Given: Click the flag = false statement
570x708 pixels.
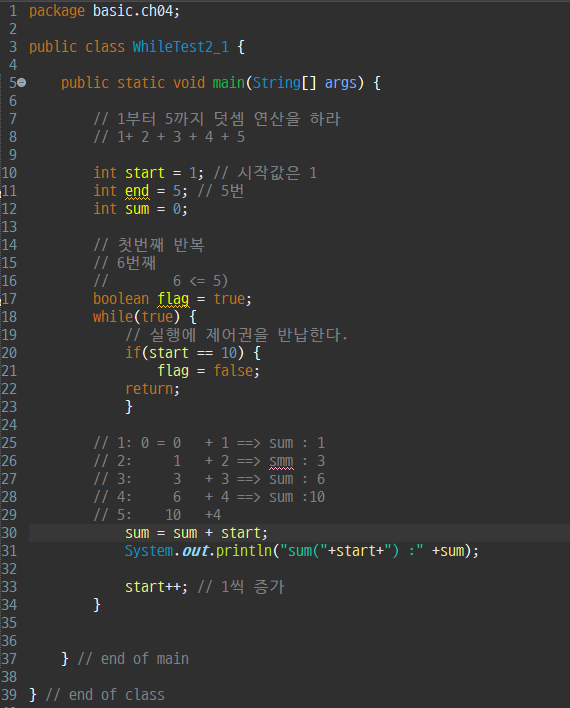Looking at the screenshot, I should [x=208, y=371].
